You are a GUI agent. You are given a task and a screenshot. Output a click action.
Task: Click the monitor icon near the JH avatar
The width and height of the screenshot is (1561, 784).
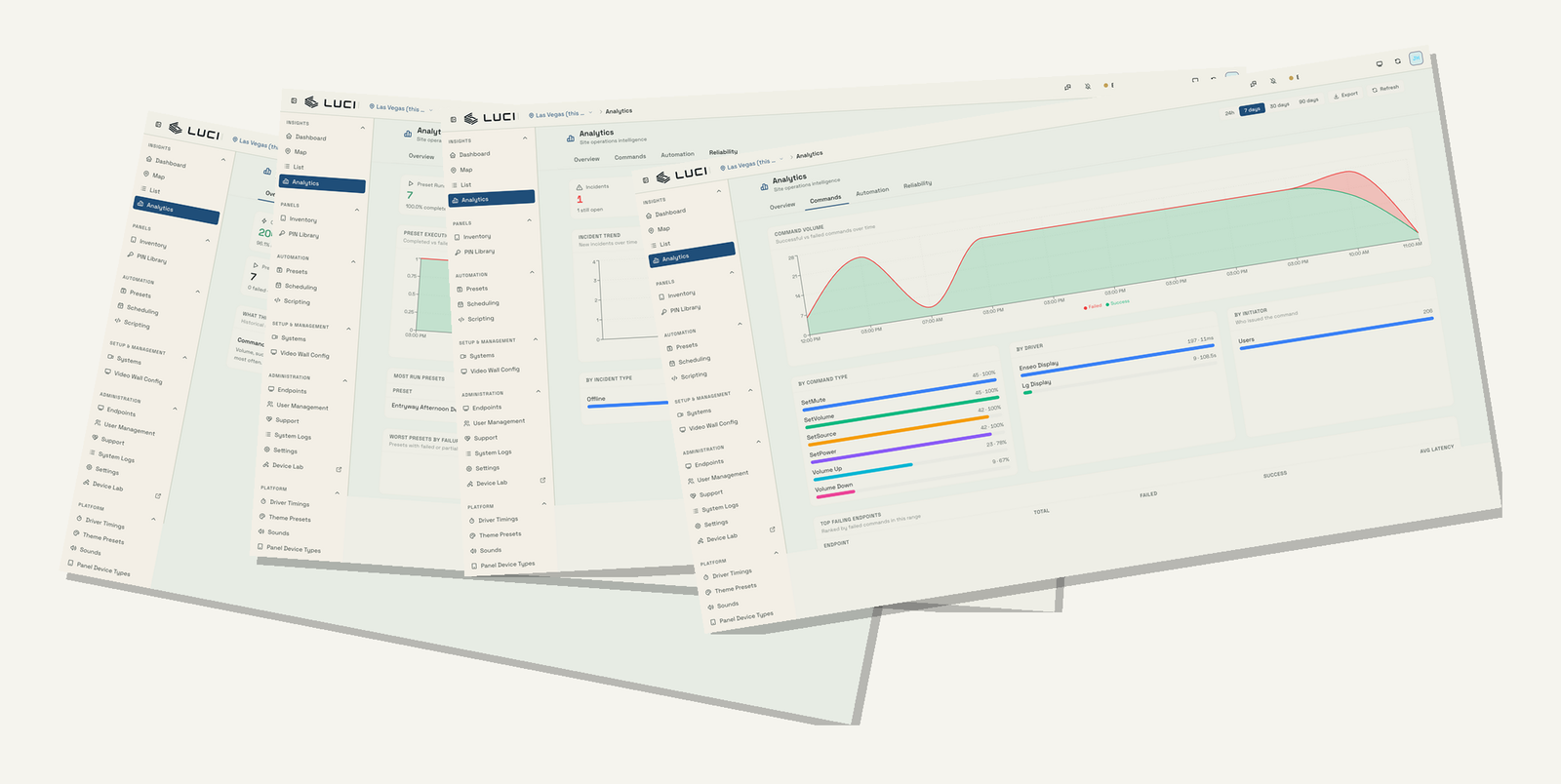[x=1379, y=63]
